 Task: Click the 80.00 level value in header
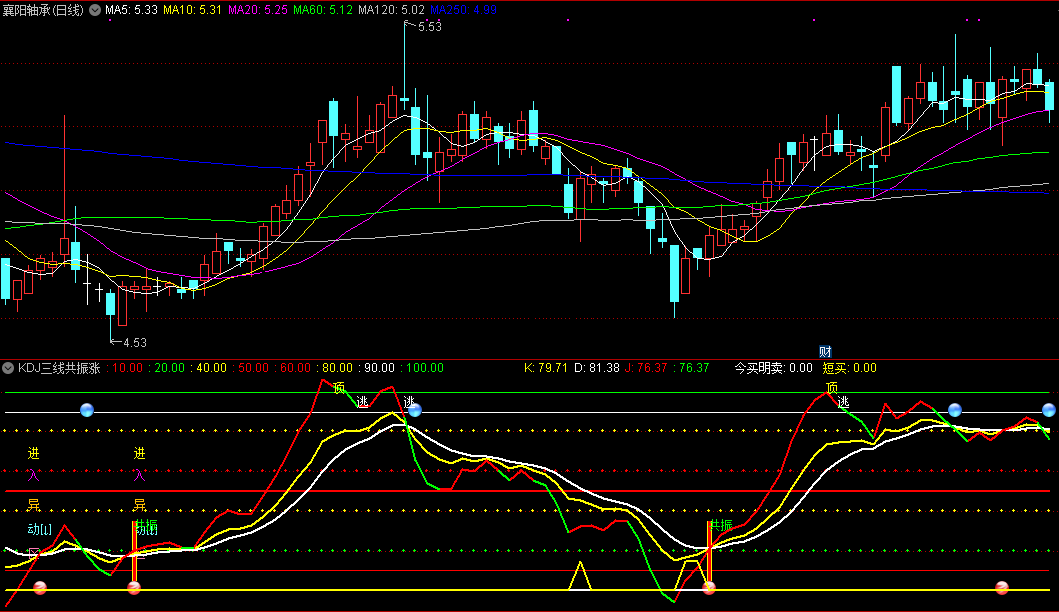click(337, 368)
